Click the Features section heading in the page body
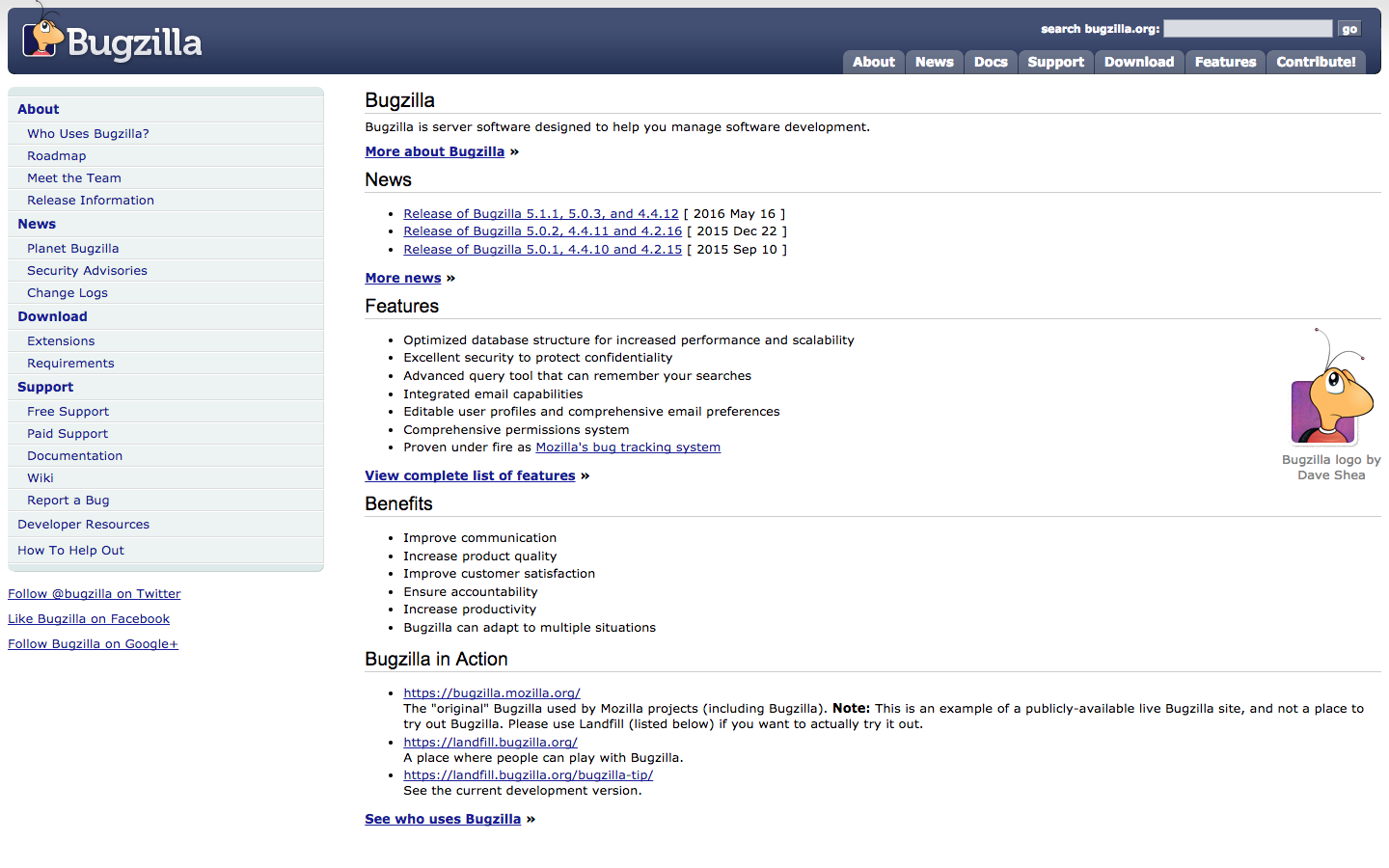Screen dimensions: 1389x868 coord(401,306)
